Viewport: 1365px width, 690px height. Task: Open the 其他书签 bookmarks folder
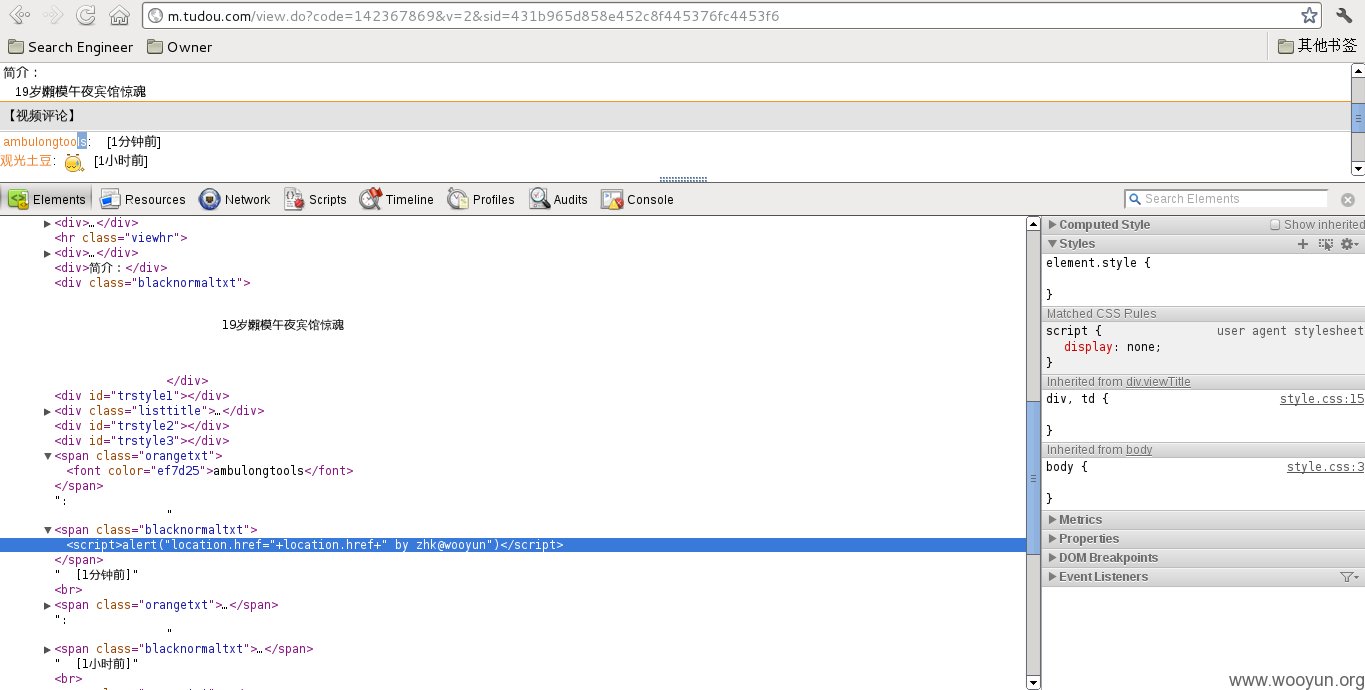1317,46
